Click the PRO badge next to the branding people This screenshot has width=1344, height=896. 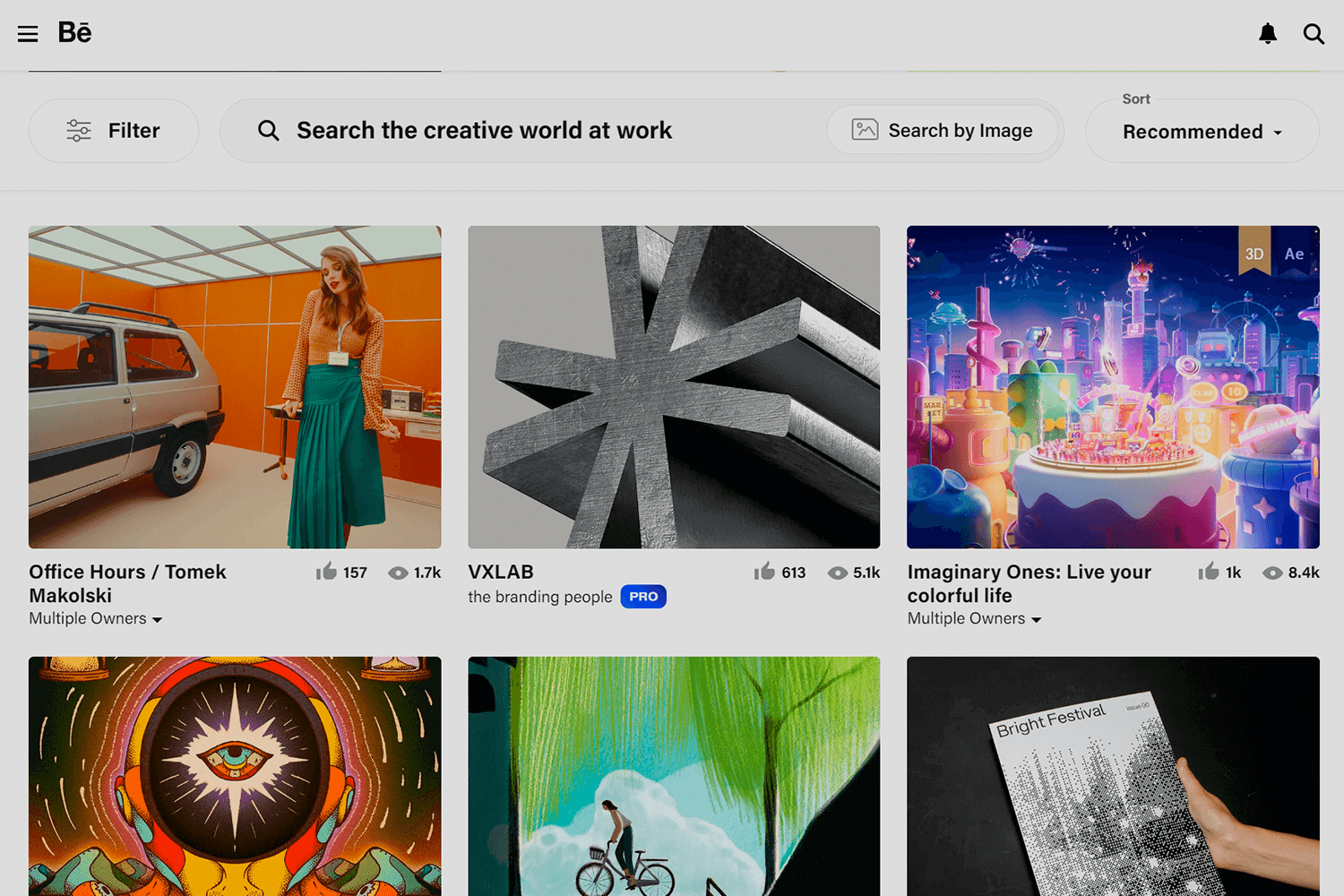click(x=643, y=597)
